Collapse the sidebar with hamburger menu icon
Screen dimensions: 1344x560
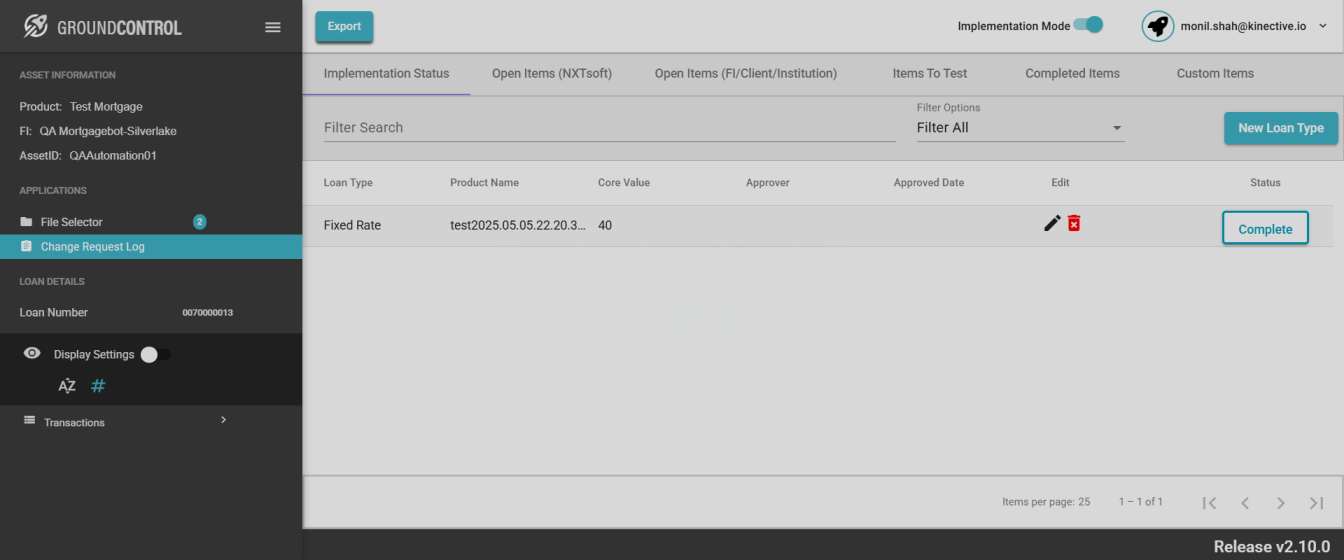coord(273,27)
